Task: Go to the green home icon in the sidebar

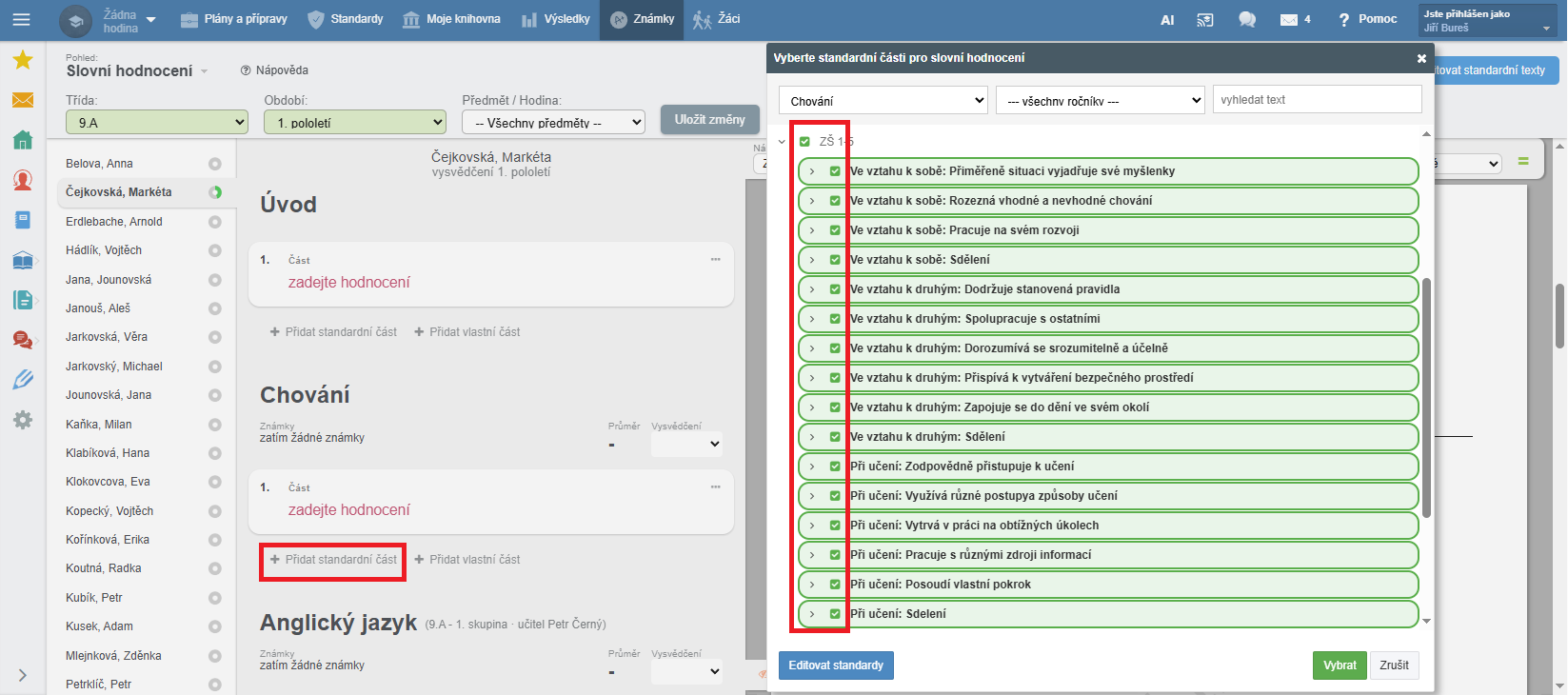Action: tap(23, 141)
